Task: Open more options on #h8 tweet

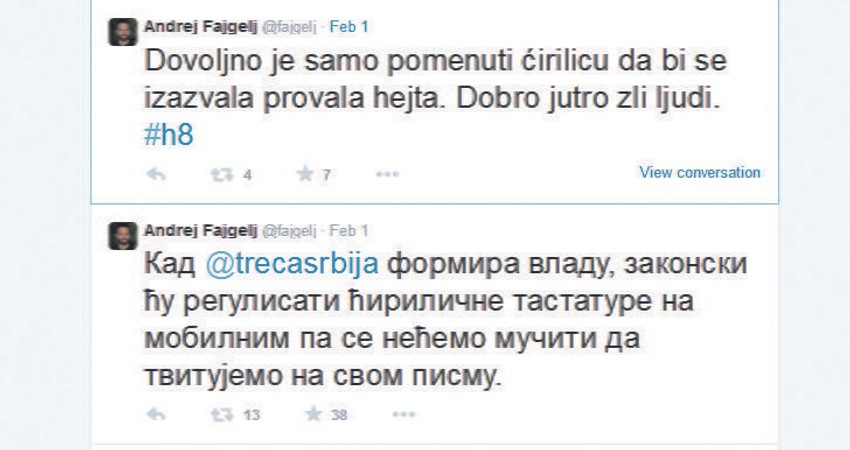Action: click(x=388, y=174)
